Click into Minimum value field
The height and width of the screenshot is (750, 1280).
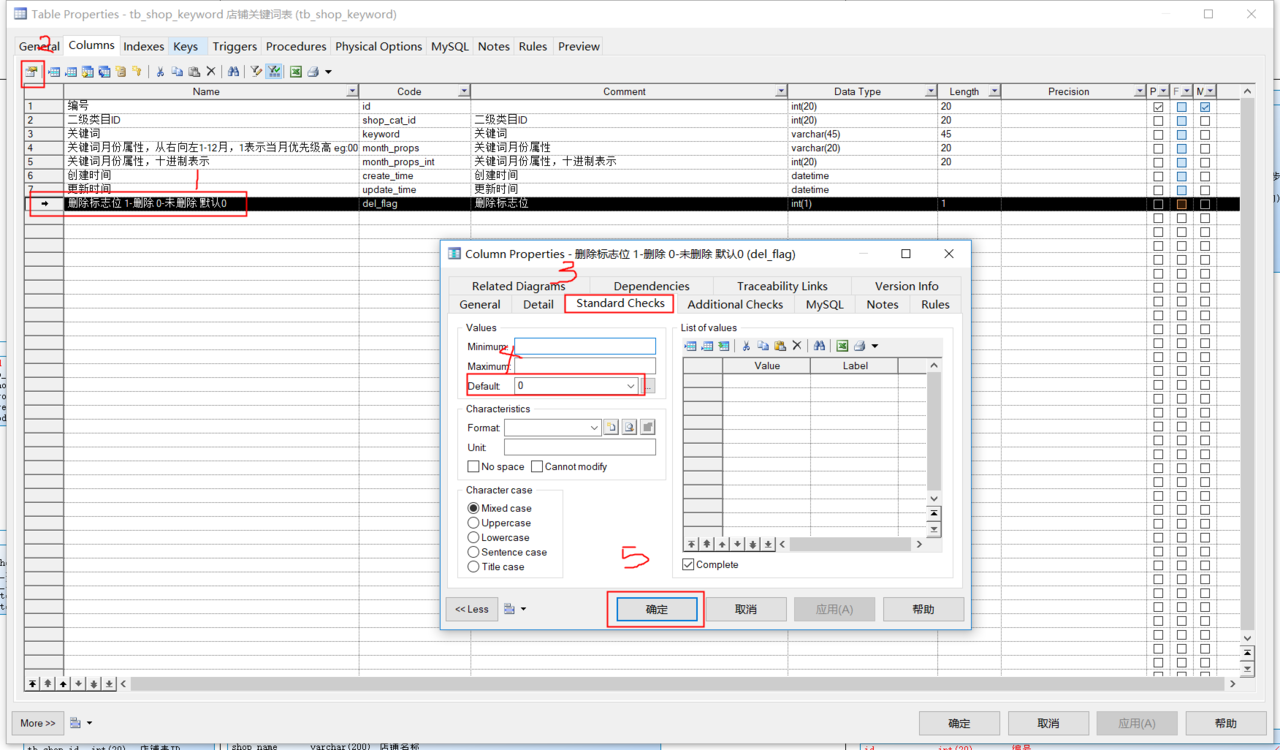585,347
